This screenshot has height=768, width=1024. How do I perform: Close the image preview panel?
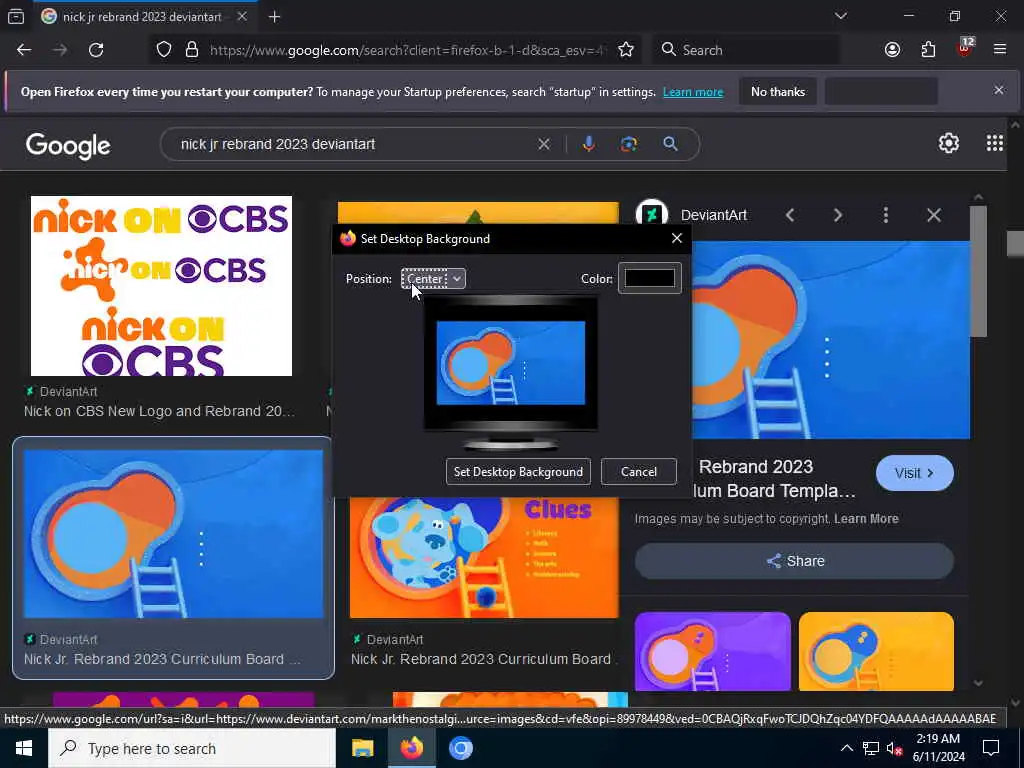pos(934,215)
